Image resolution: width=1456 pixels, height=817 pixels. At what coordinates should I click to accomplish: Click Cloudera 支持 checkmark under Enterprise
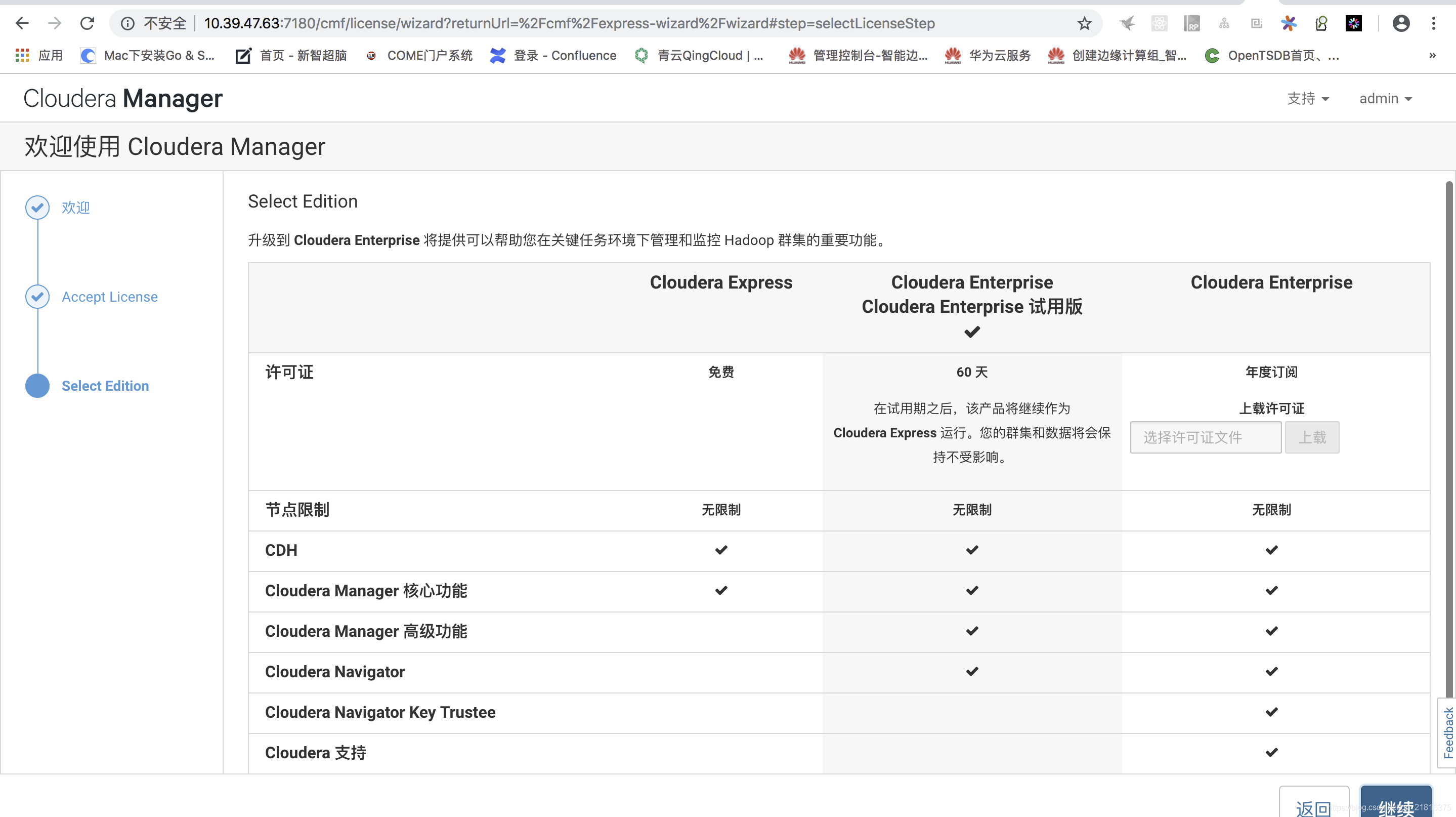click(1272, 753)
